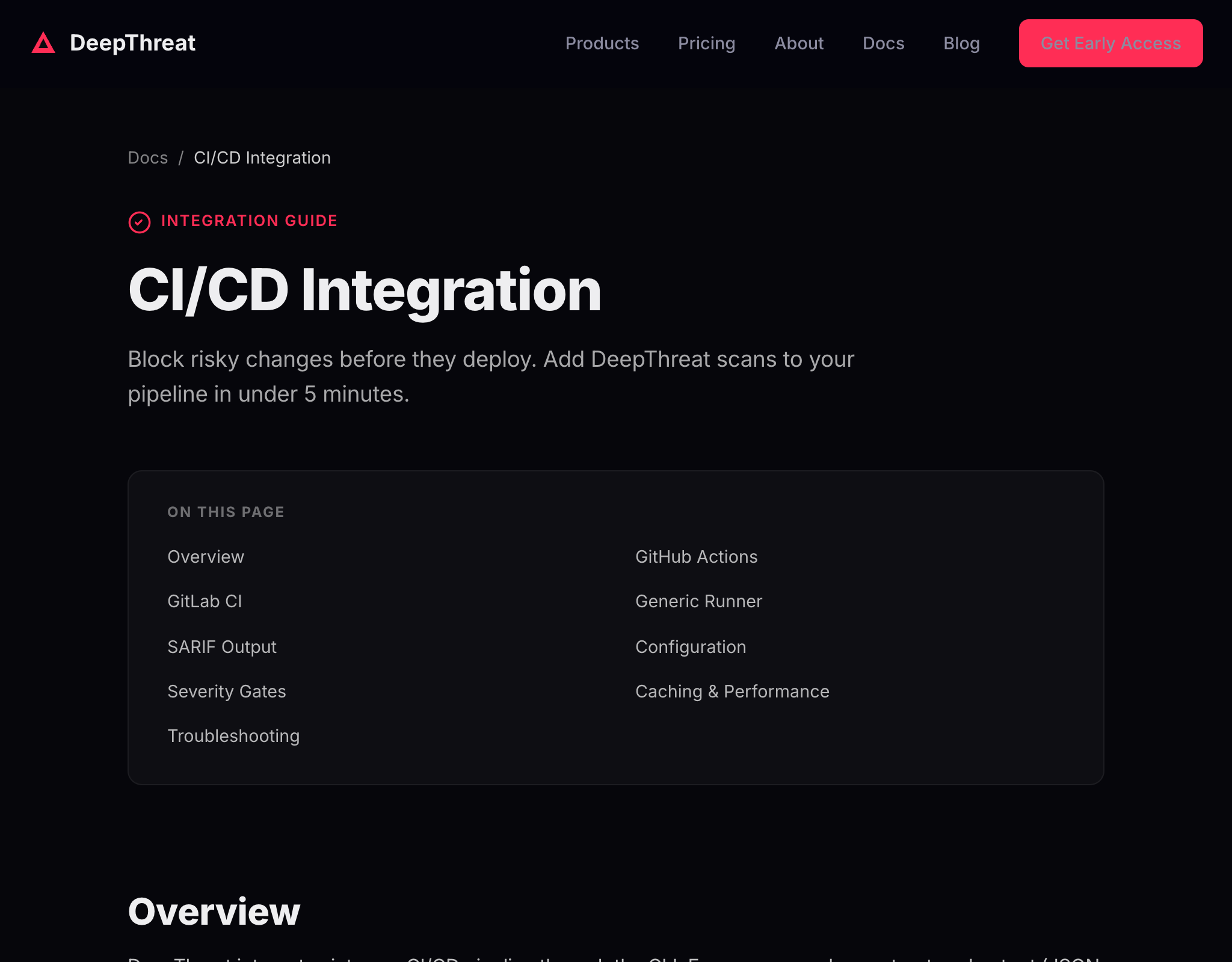Click the Docs breadcrumb link
Image resolution: width=1232 pixels, height=962 pixels.
coord(148,158)
